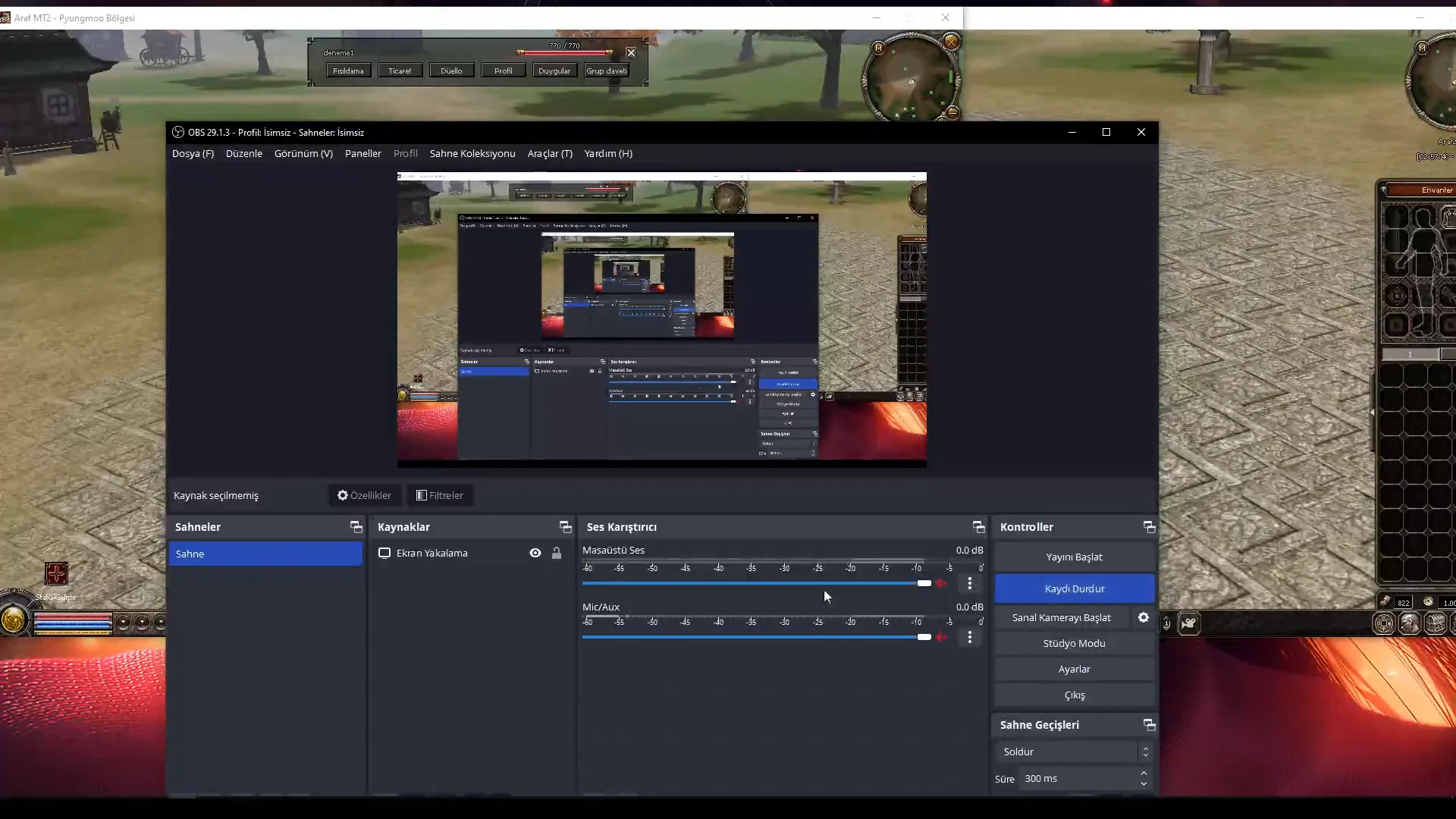Open Mic/Aux three-dot options menu
The height and width of the screenshot is (819, 1456).
coord(969,637)
